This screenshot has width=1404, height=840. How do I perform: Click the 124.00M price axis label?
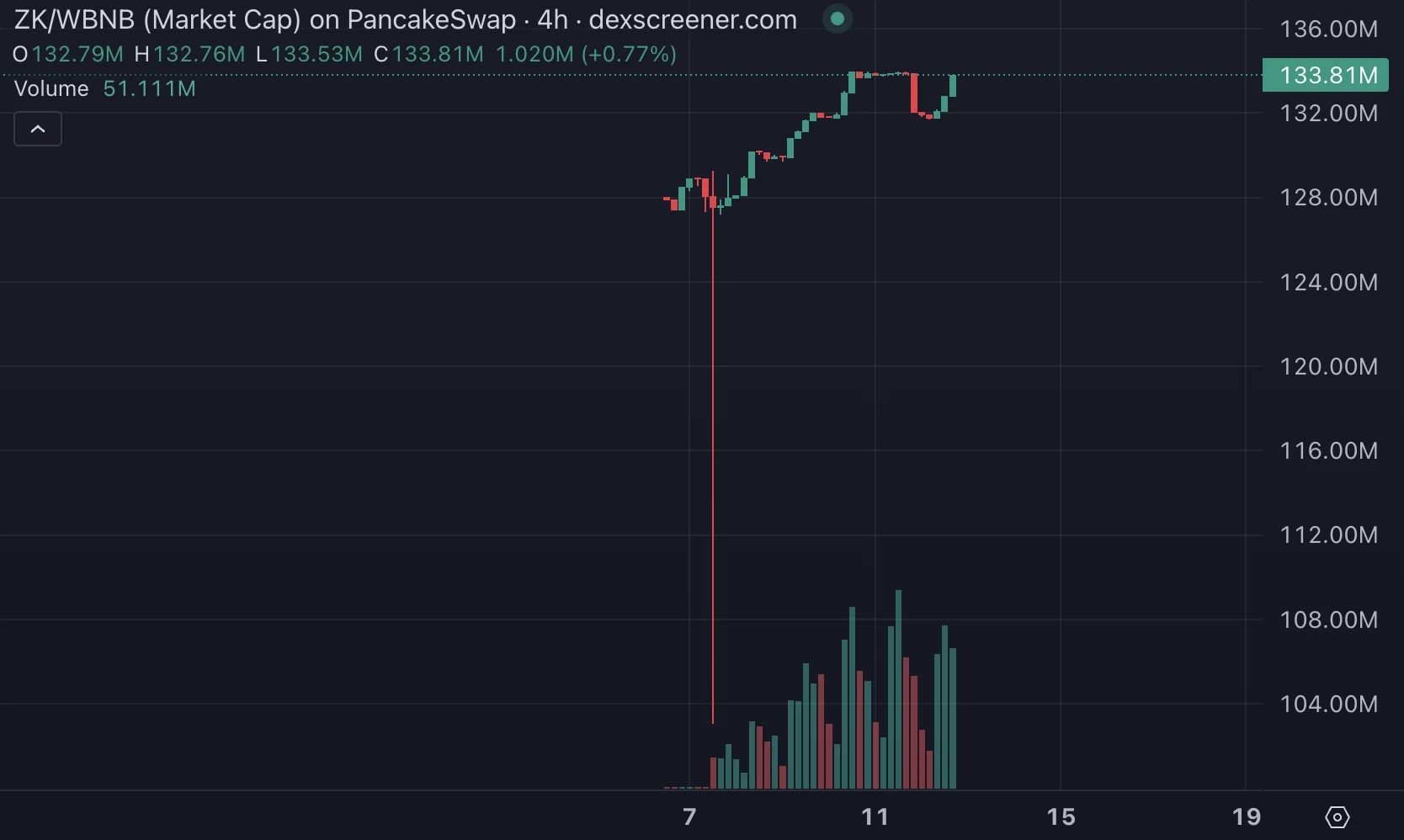click(1329, 282)
